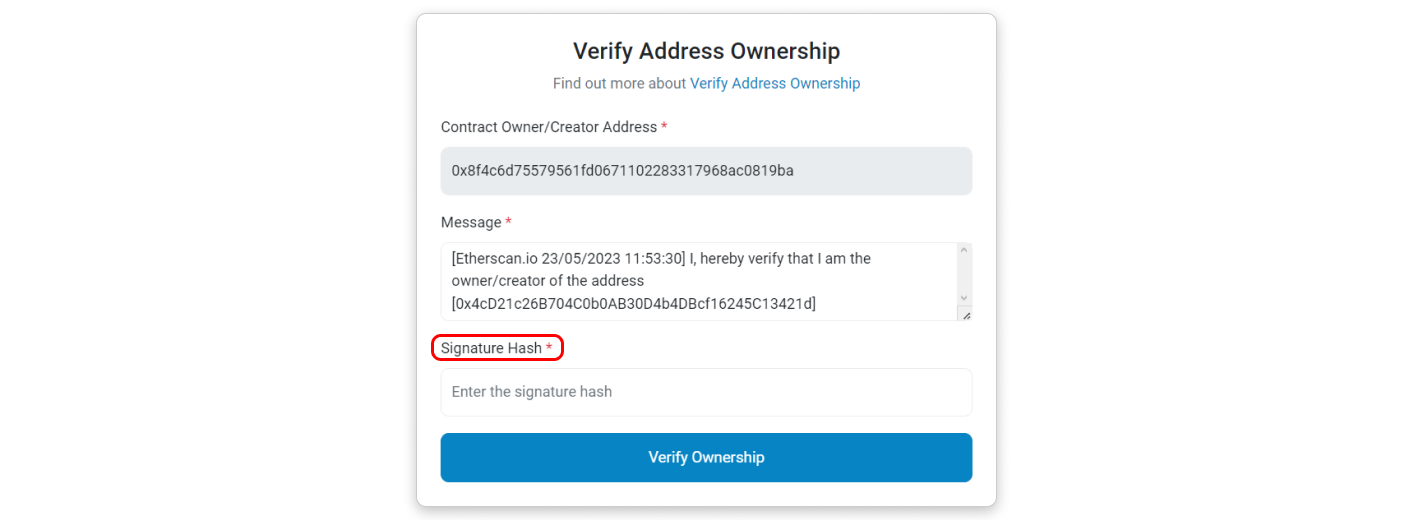The height and width of the screenshot is (520, 1414).
Task: Open the Verify Address Ownership help link
Action: [x=774, y=83]
